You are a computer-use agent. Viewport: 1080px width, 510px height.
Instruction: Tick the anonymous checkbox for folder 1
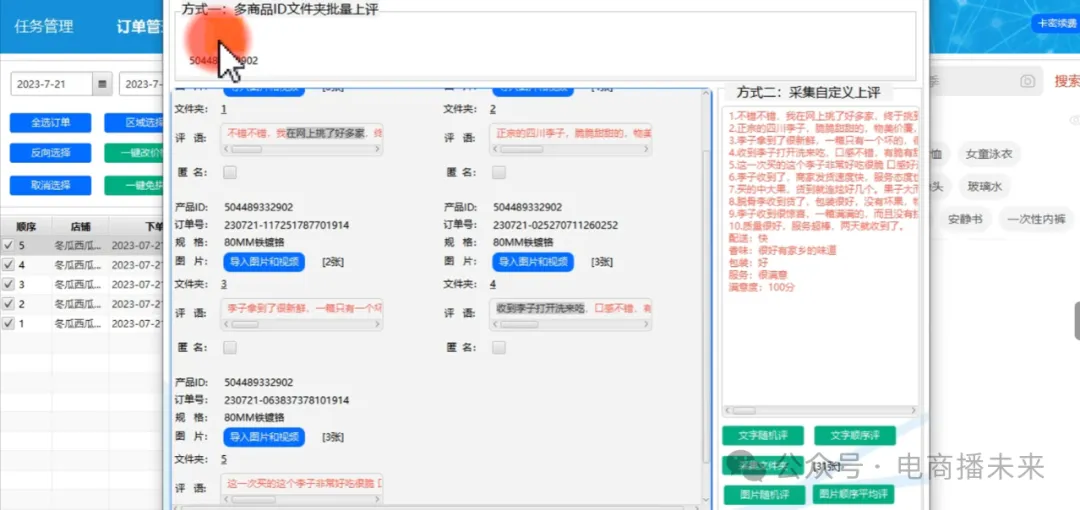230,172
